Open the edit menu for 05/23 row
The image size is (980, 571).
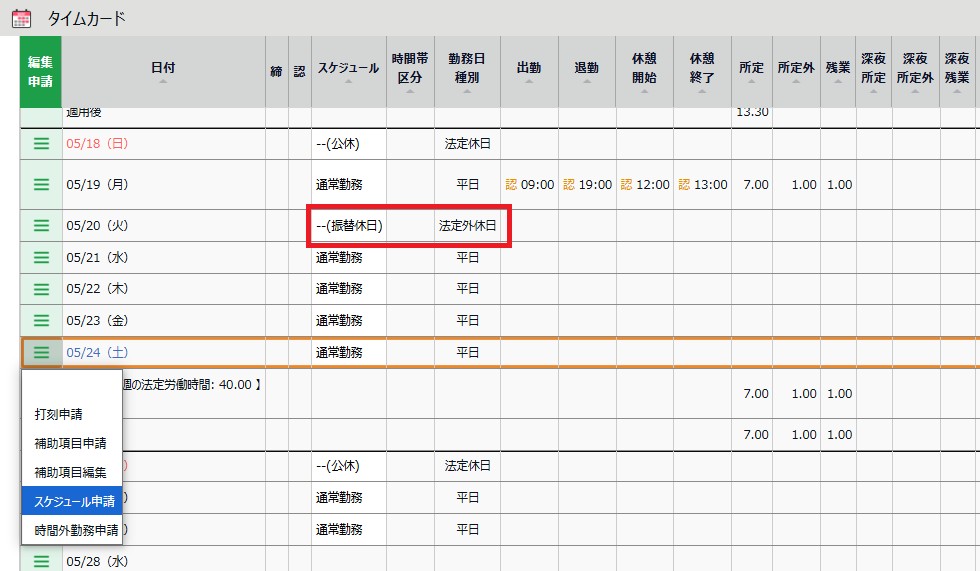point(41,320)
